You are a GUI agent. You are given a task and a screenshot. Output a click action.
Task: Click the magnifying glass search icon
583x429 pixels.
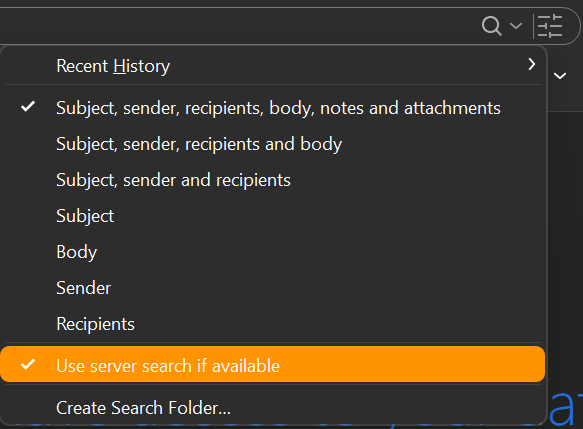tap(492, 26)
